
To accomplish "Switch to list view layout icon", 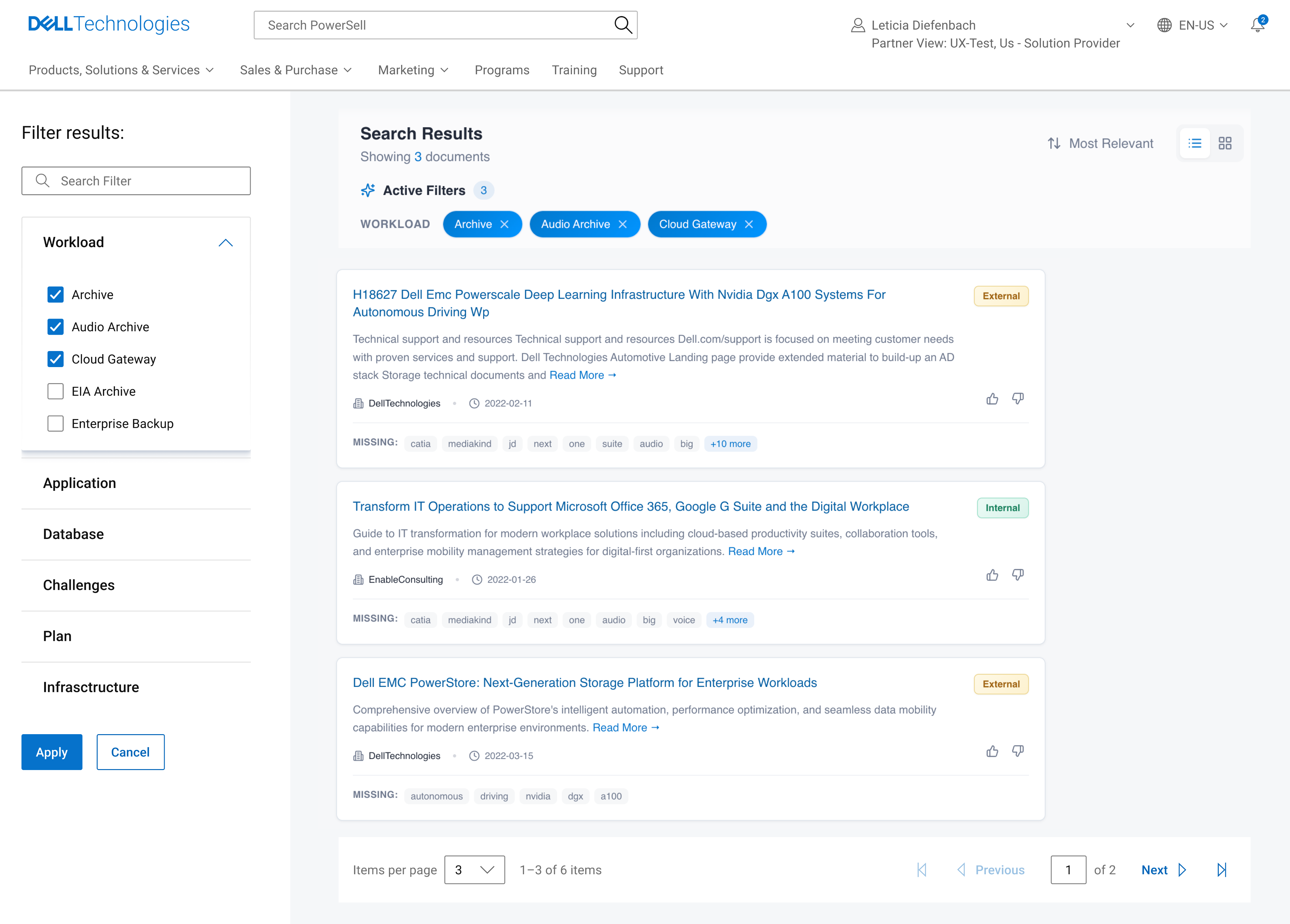I will point(1195,143).
